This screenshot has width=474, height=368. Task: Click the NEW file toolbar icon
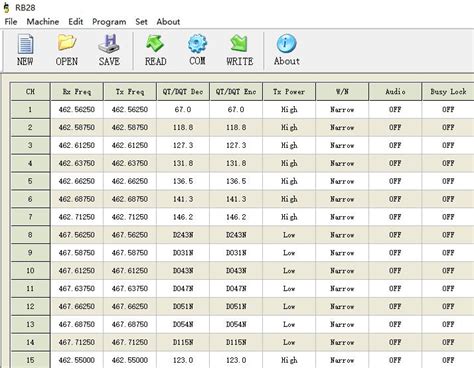(25, 50)
